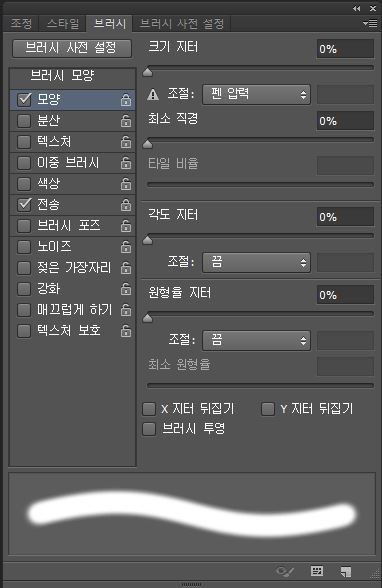Image resolution: width=382 pixels, height=588 pixels.
Task: Click the lock icon for 전송
Action: click(126, 204)
